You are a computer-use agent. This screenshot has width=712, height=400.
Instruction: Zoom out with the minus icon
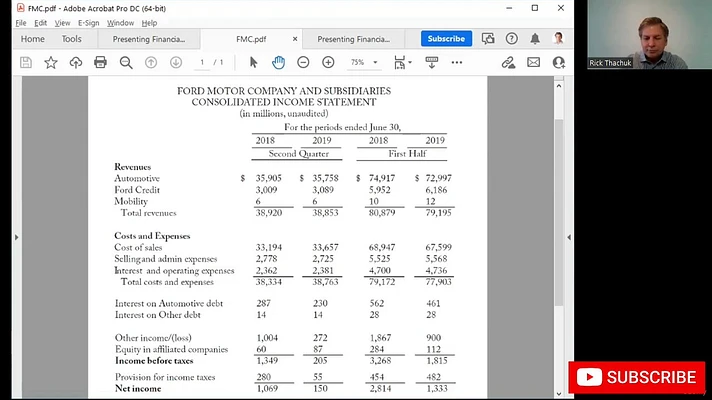coord(303,63)
